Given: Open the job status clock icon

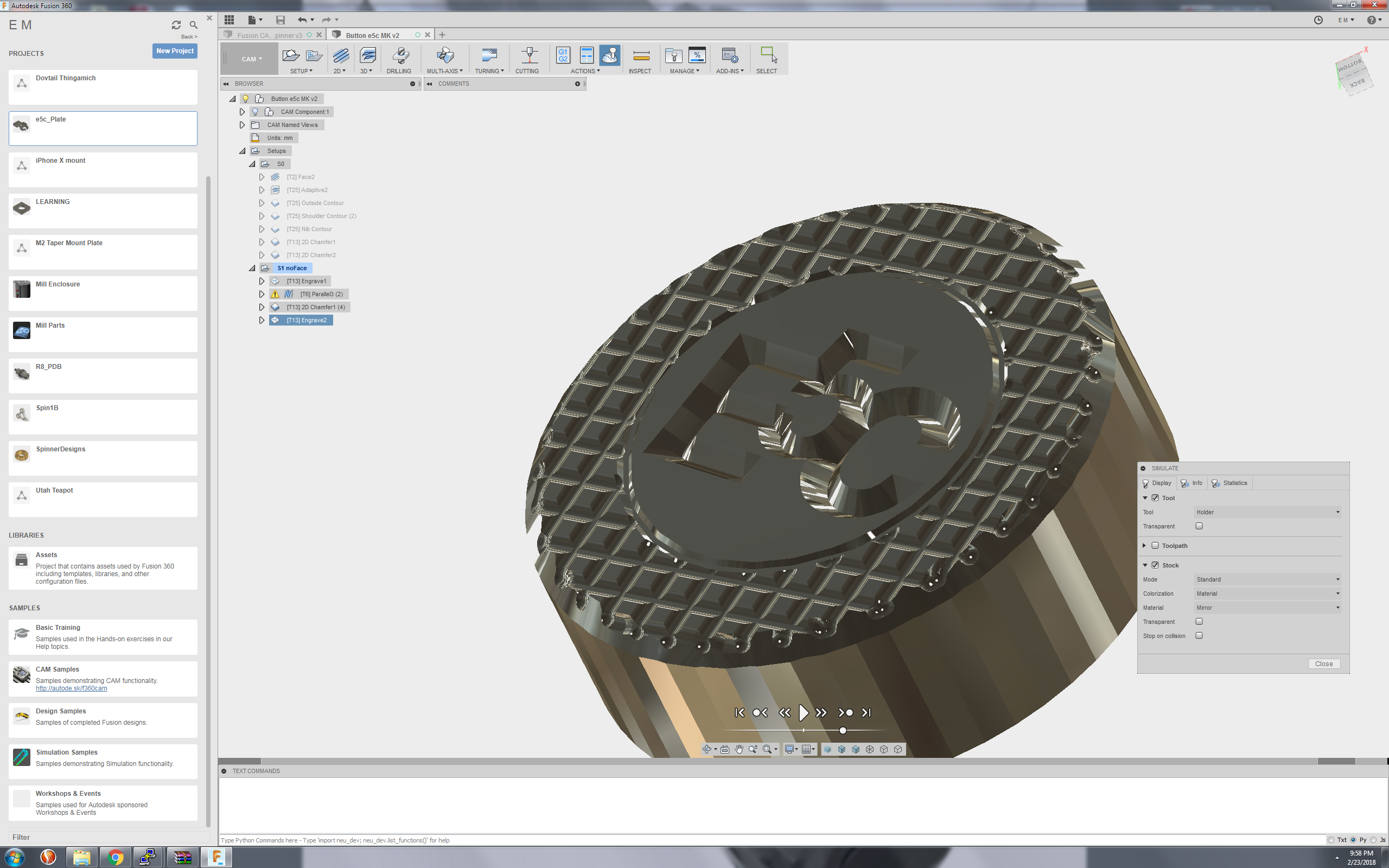Looking at the screenshot, I should (1318, 20).
